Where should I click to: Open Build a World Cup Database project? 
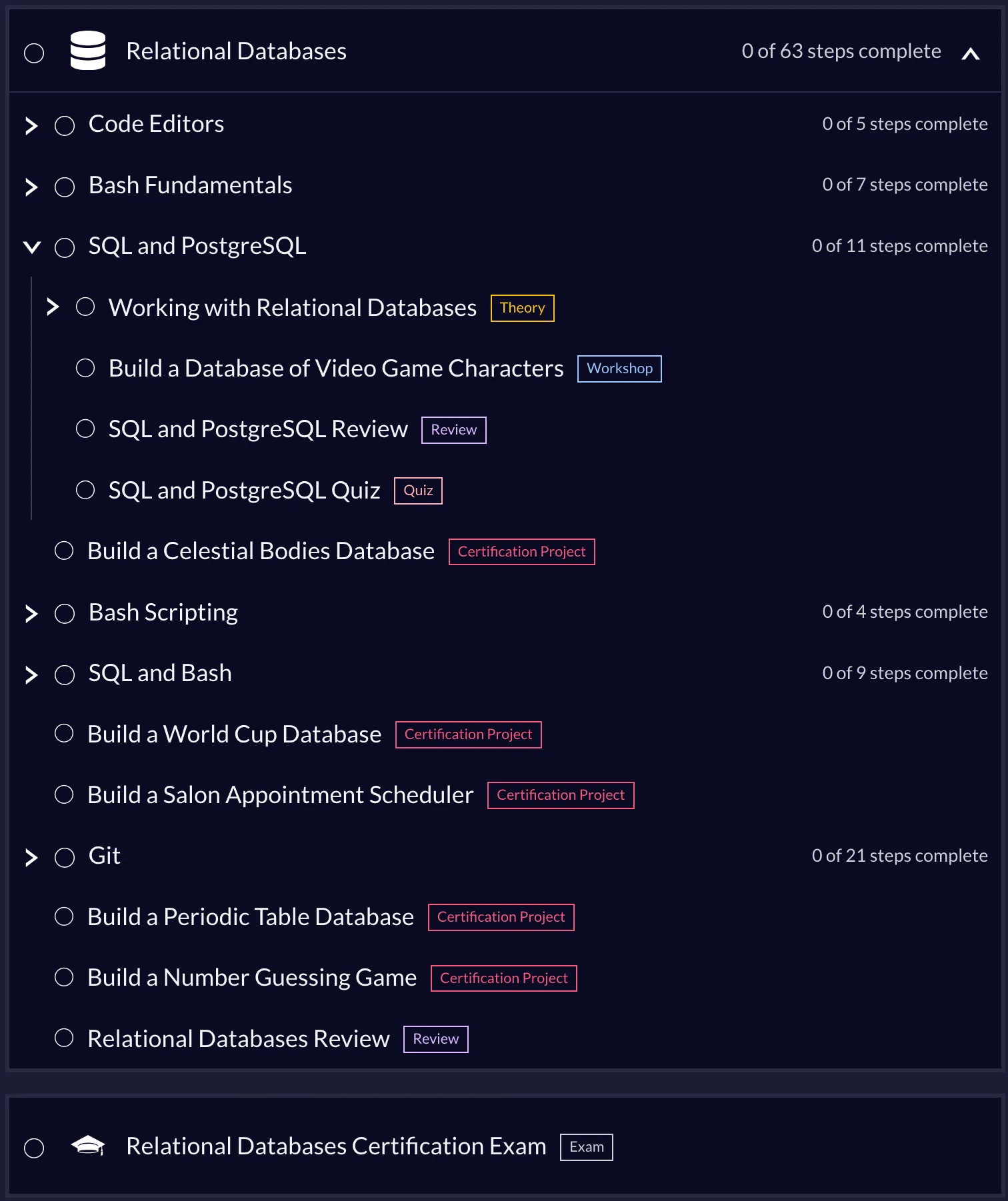point(233,733)
